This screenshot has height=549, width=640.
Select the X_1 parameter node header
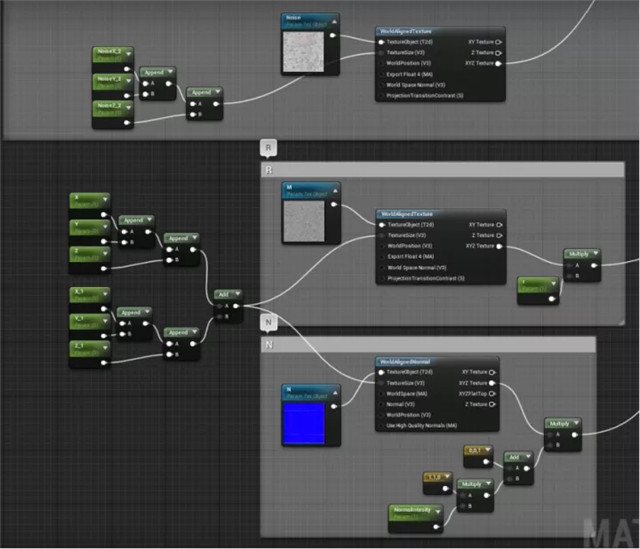(x=89, y=294)
